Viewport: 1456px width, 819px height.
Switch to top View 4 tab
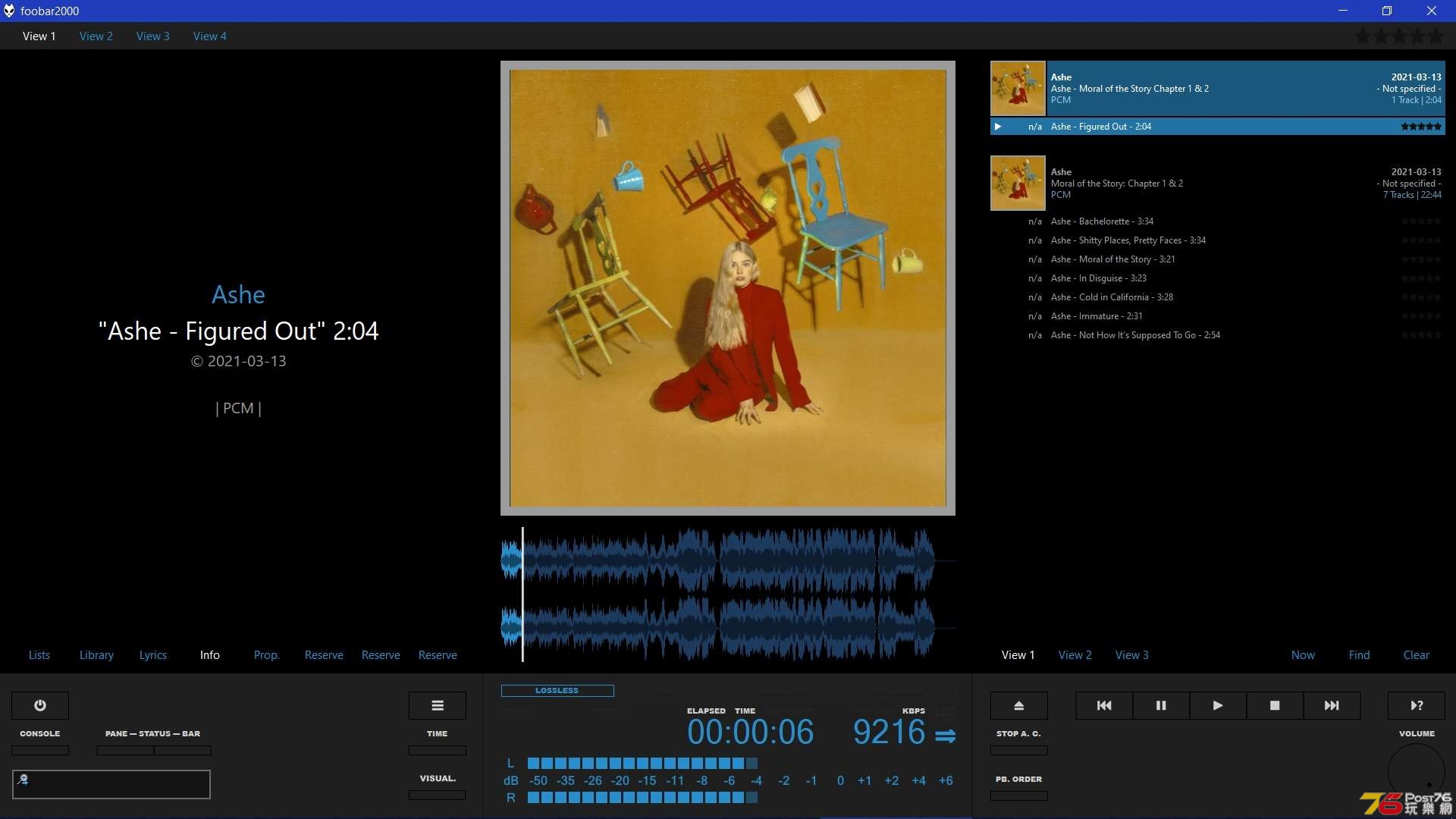click(x=210, y=36)
